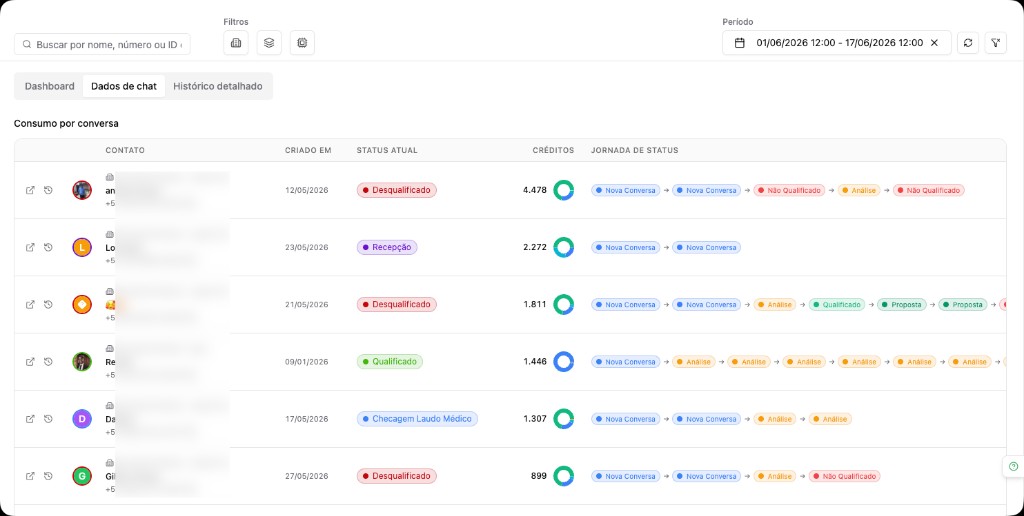Click the credits value 899

[539, 476]
